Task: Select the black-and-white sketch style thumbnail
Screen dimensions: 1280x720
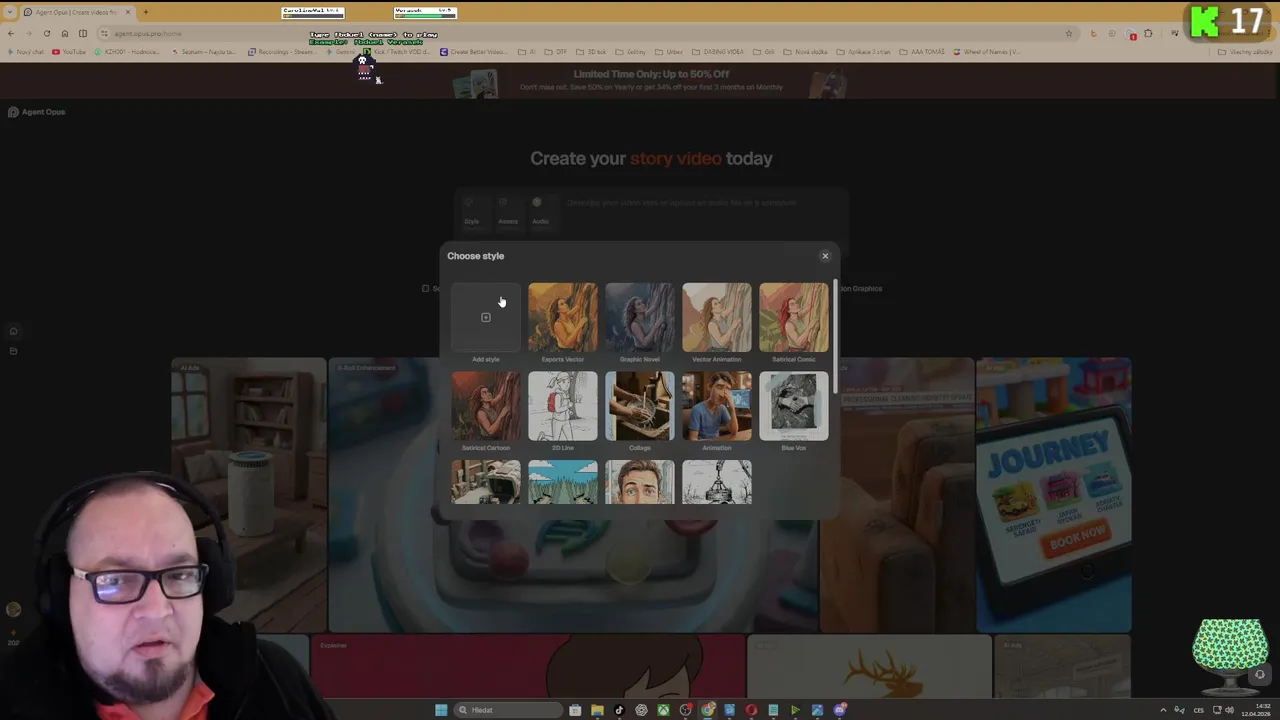Action: pyautogui.click(x=717, y=482)
